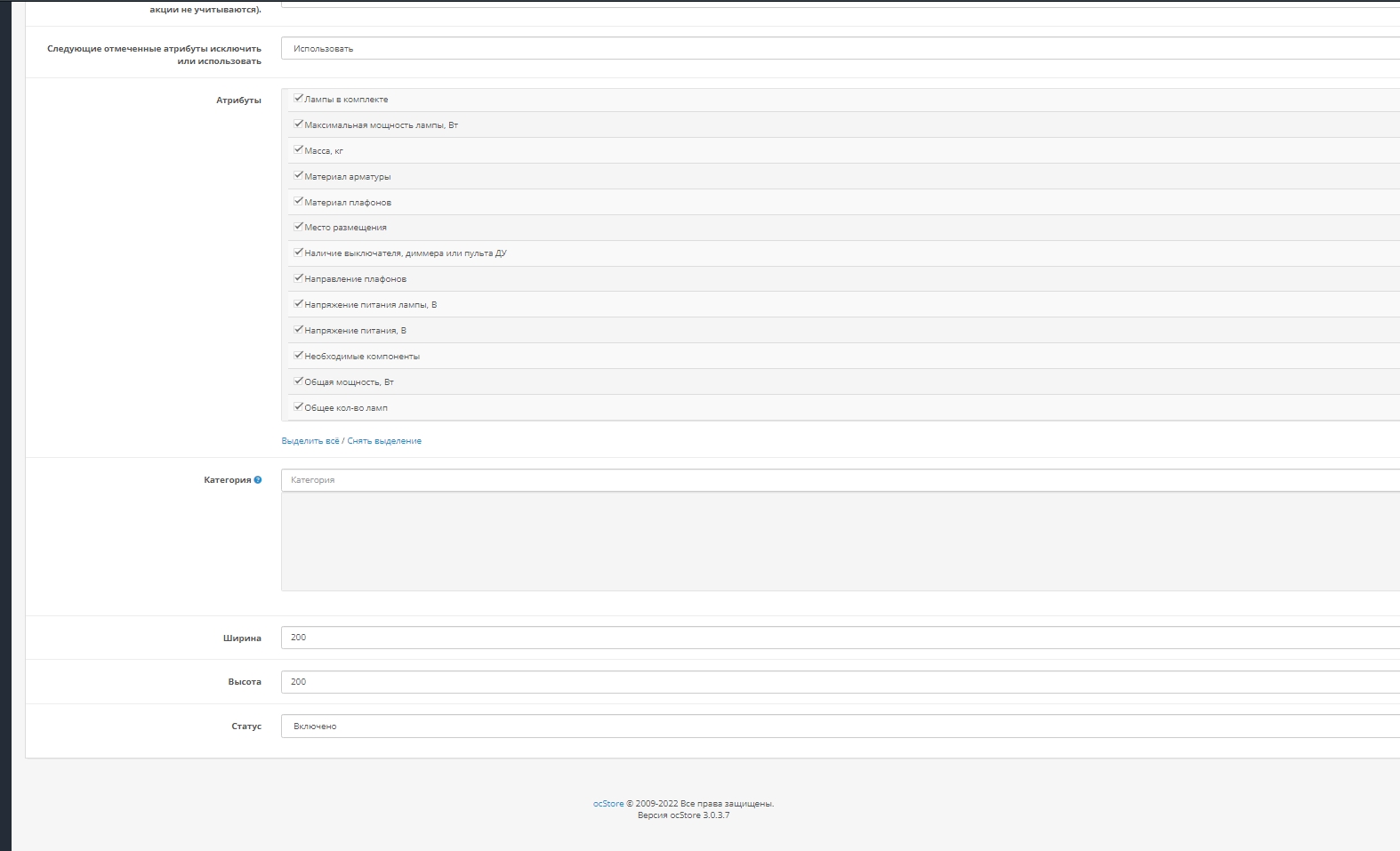This screenshot has width=1400, height=851.
Task: Uncheck the 'Лампы в комплекте' attribute
Action: pyautogui.click(x=299, y=99)
